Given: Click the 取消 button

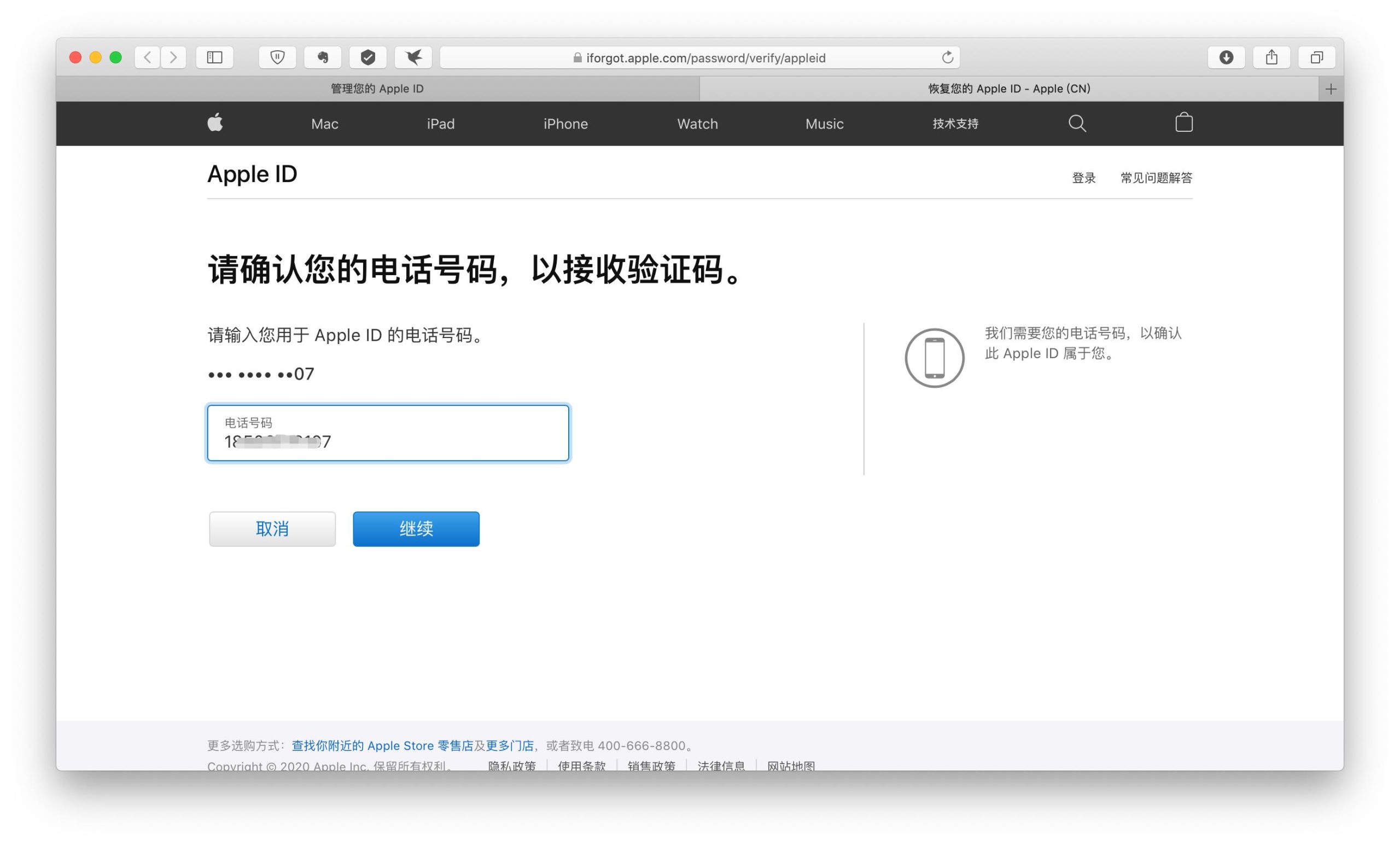Looking at the screenshot, I should 272,529.
